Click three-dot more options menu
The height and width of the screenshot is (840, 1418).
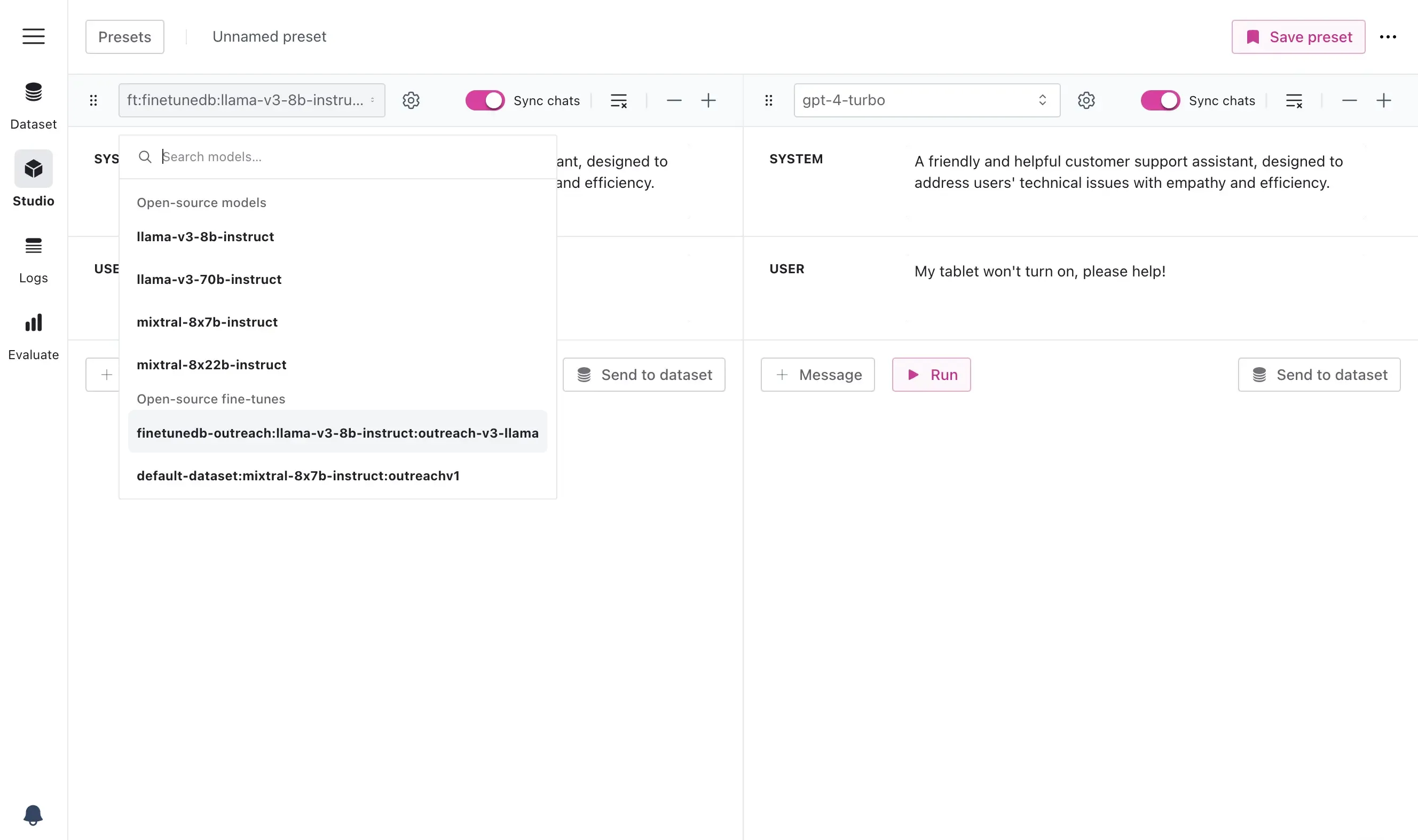point(1388,37)
